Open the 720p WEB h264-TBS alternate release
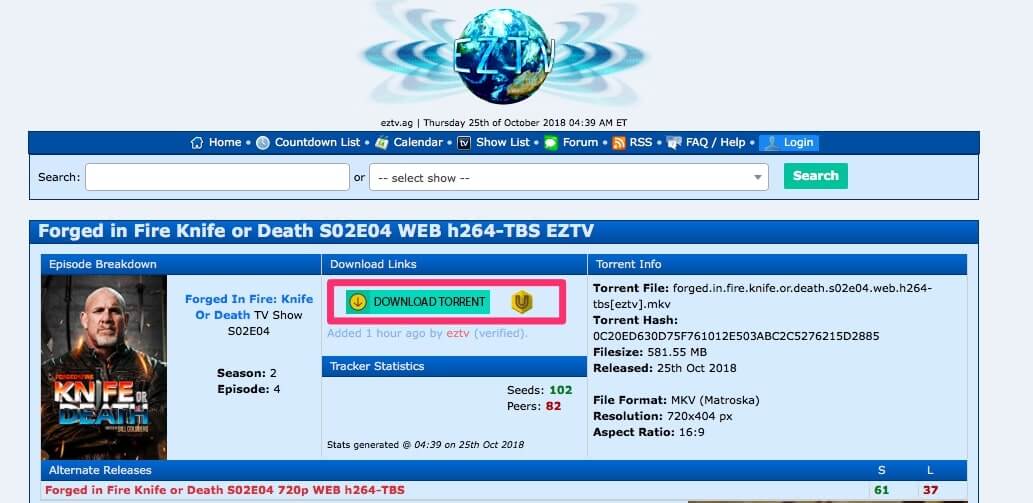This screenshot has width=1033, height=503. (x=225, y=490)
